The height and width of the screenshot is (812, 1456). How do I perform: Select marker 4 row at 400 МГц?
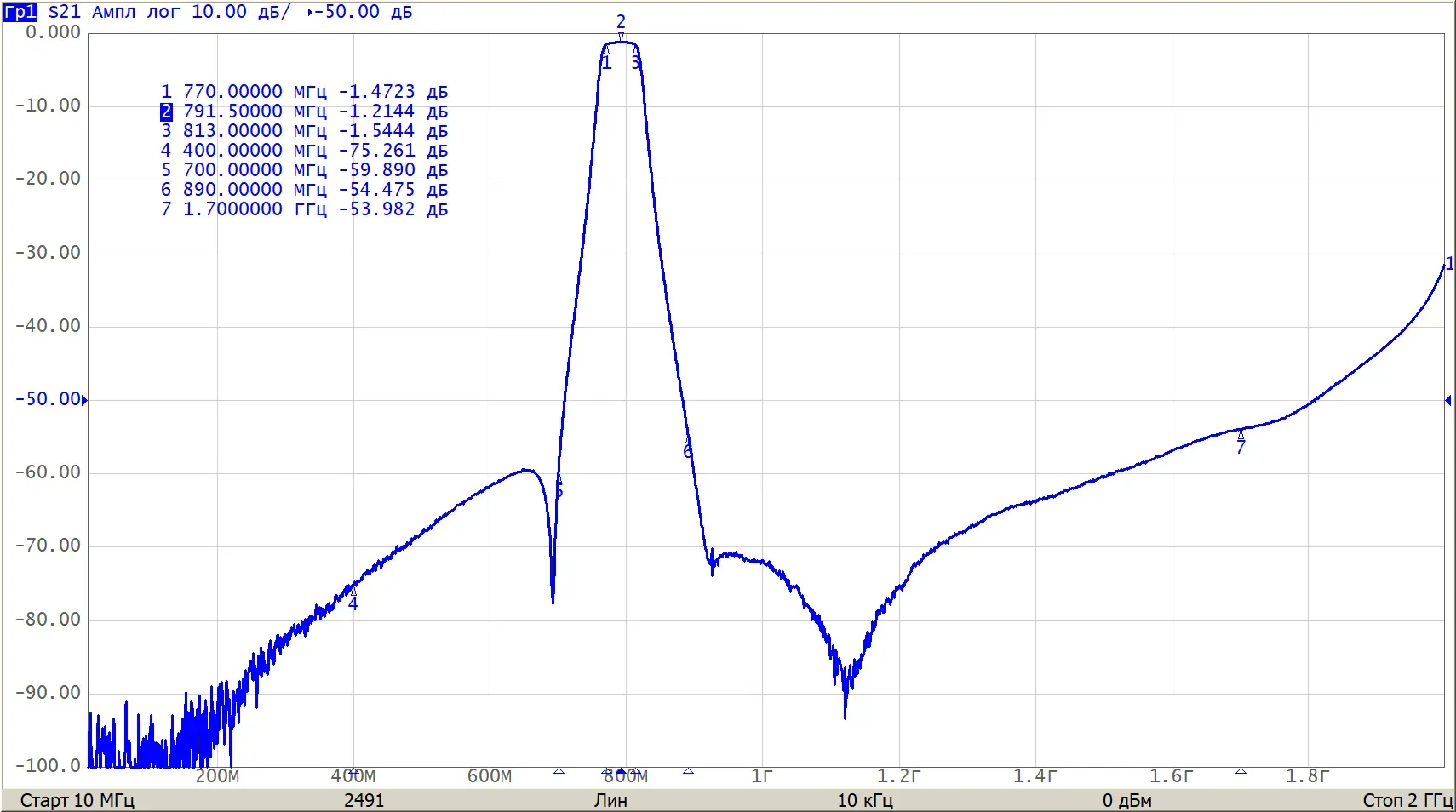(x=304, y=150)
